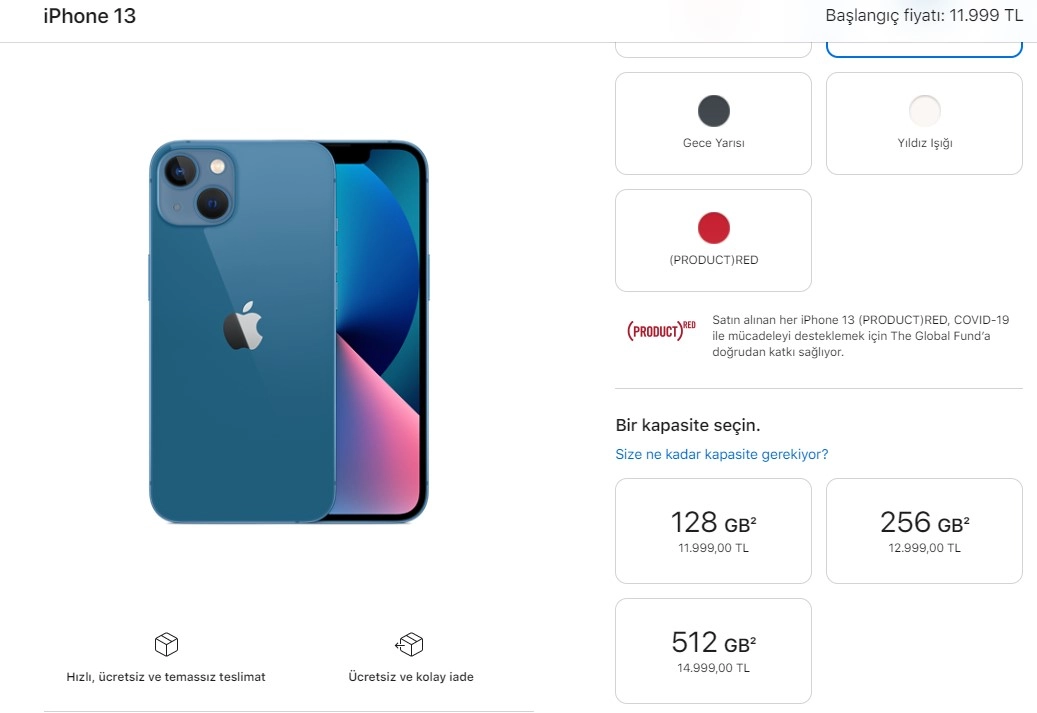Viewport: 1037px width, 713px height.
Task: Click the blue iPhone 13 product image
Action: (289, 332)
